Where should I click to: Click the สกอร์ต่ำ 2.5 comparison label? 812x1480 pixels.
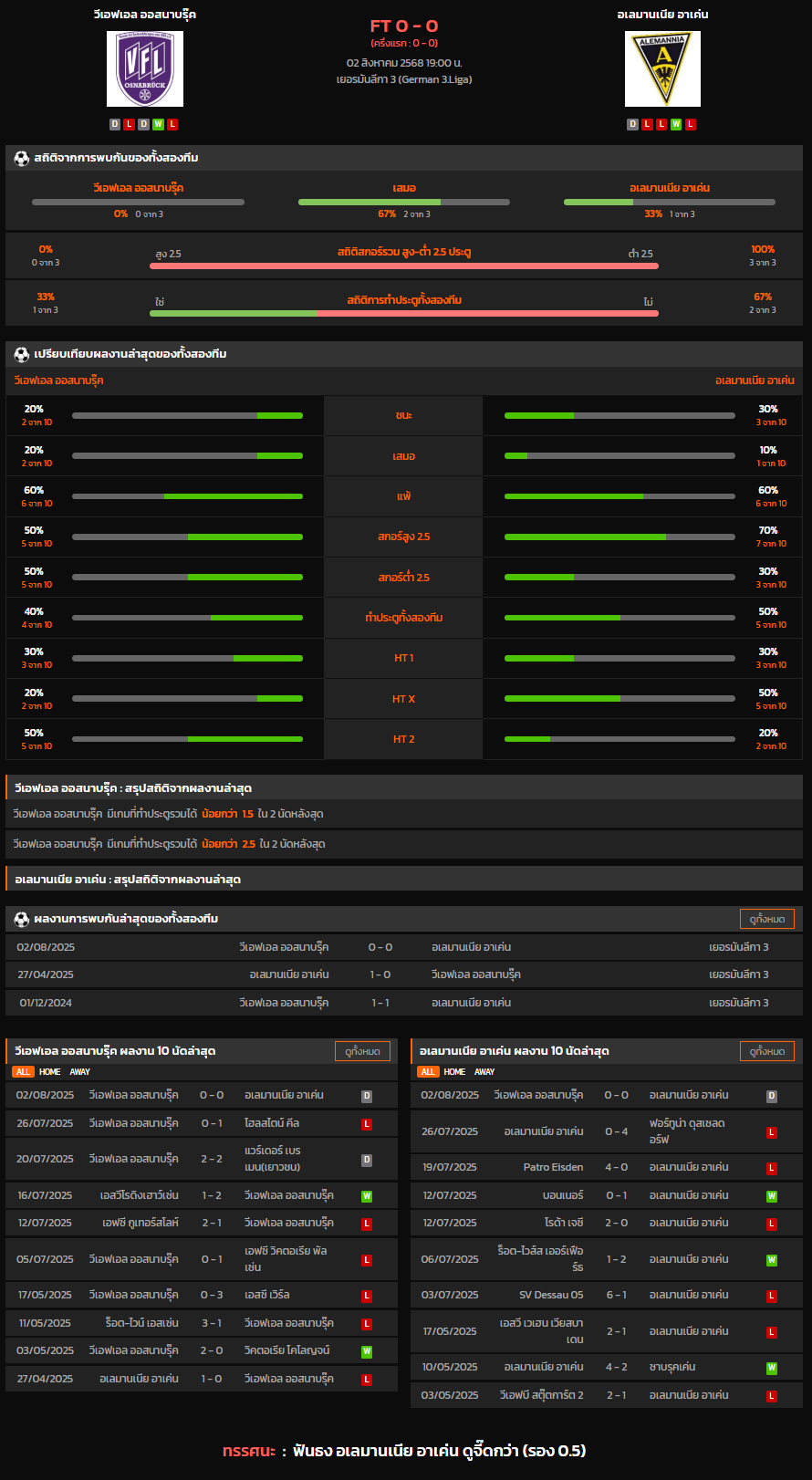403,578
